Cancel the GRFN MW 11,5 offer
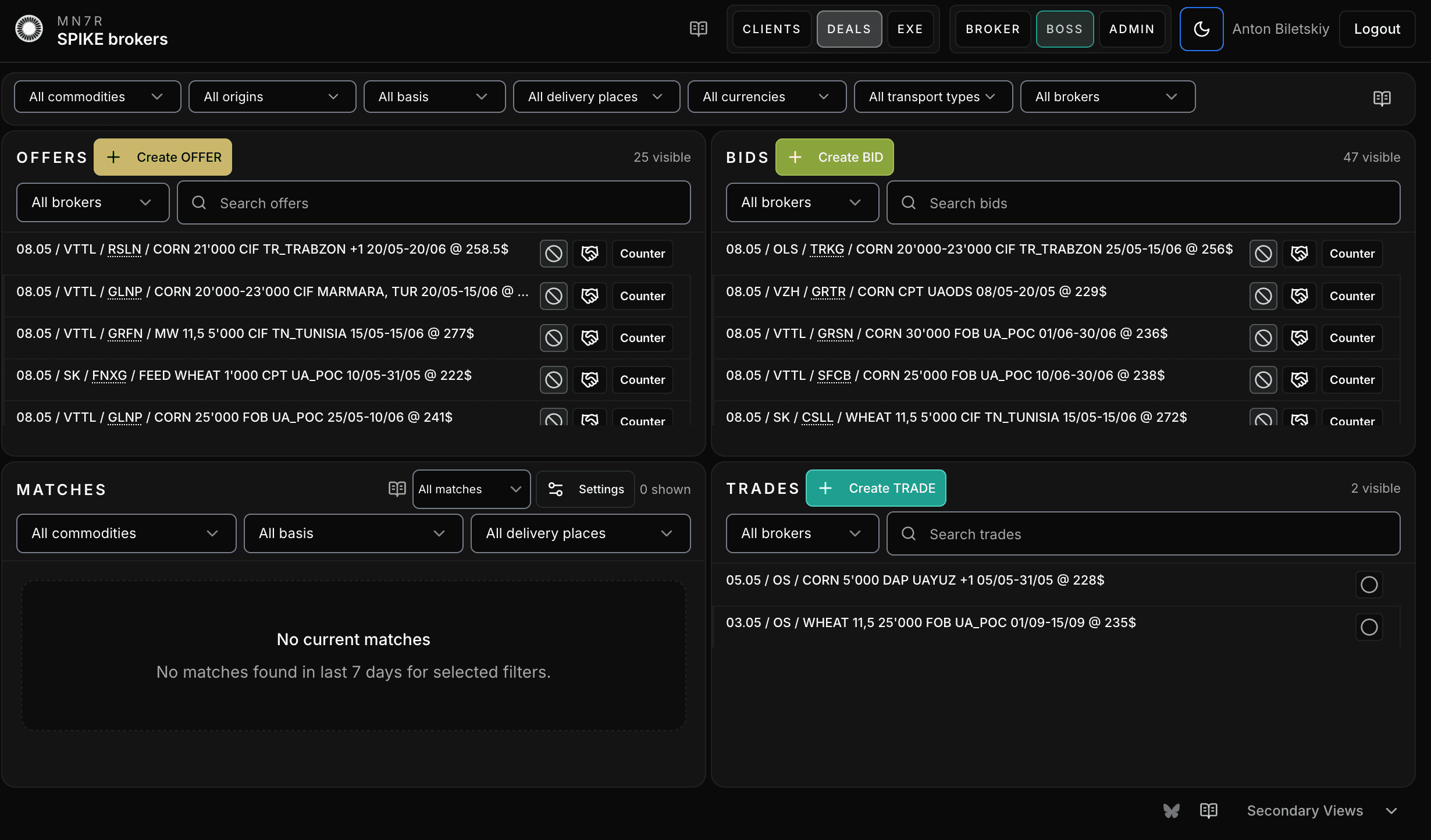The width and height of the screenshot is (1431, 840). (553, 338)
